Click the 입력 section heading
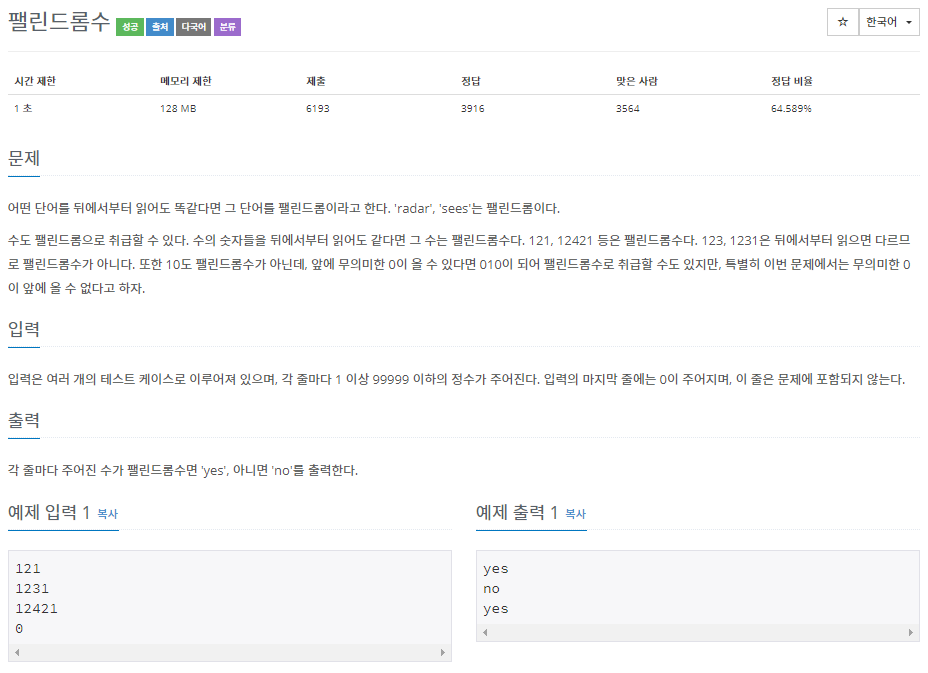Viewport: 928px width, 673px height. pyautogui.click(x=24, y=329)
